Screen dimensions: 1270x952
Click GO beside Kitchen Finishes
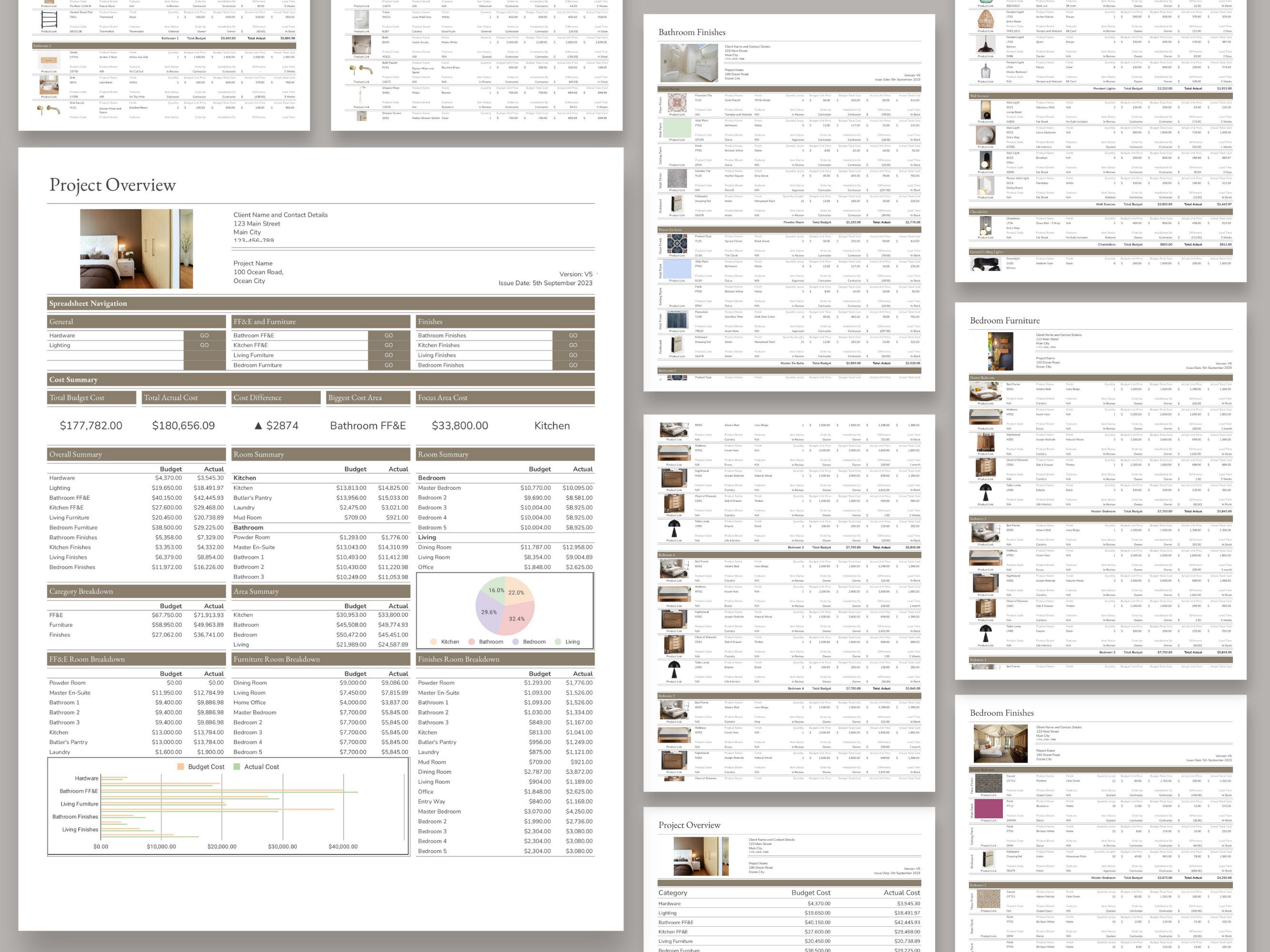pyautogui.click(x=573, y=345)
